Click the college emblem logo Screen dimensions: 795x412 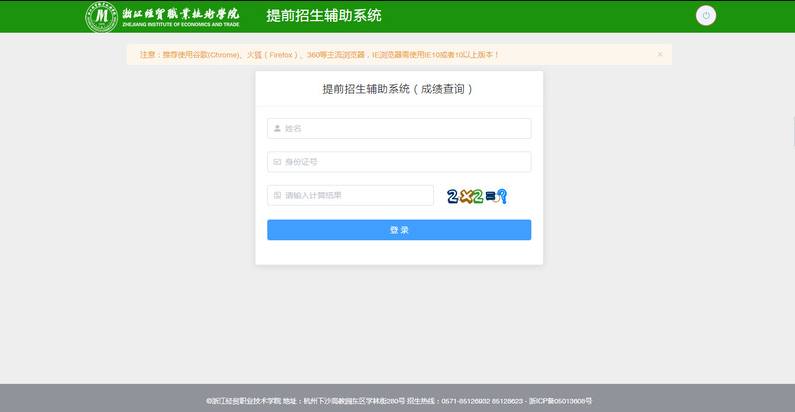point(101,17)
